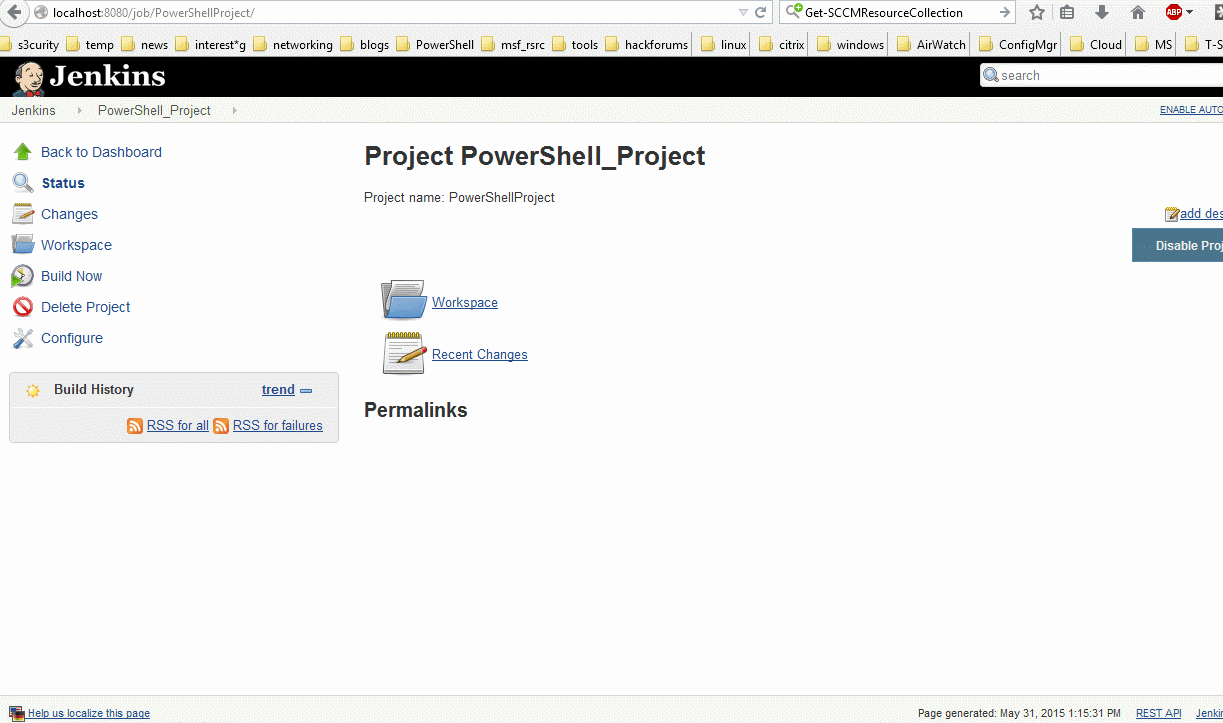Click the Back to Dashboard arrow icon

click(23, 152)
